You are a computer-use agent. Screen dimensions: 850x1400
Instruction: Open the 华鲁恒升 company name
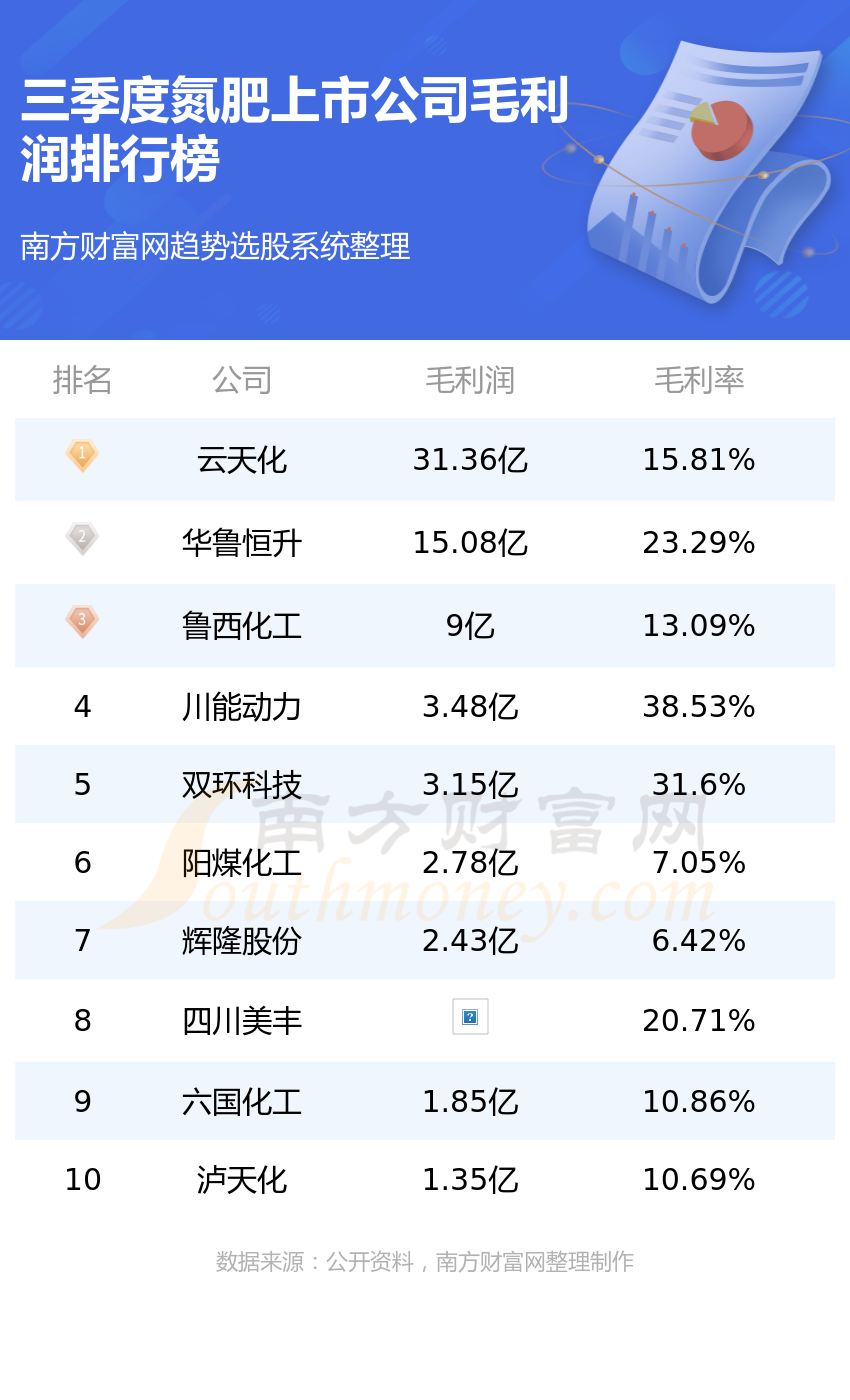tap(242, 543)
